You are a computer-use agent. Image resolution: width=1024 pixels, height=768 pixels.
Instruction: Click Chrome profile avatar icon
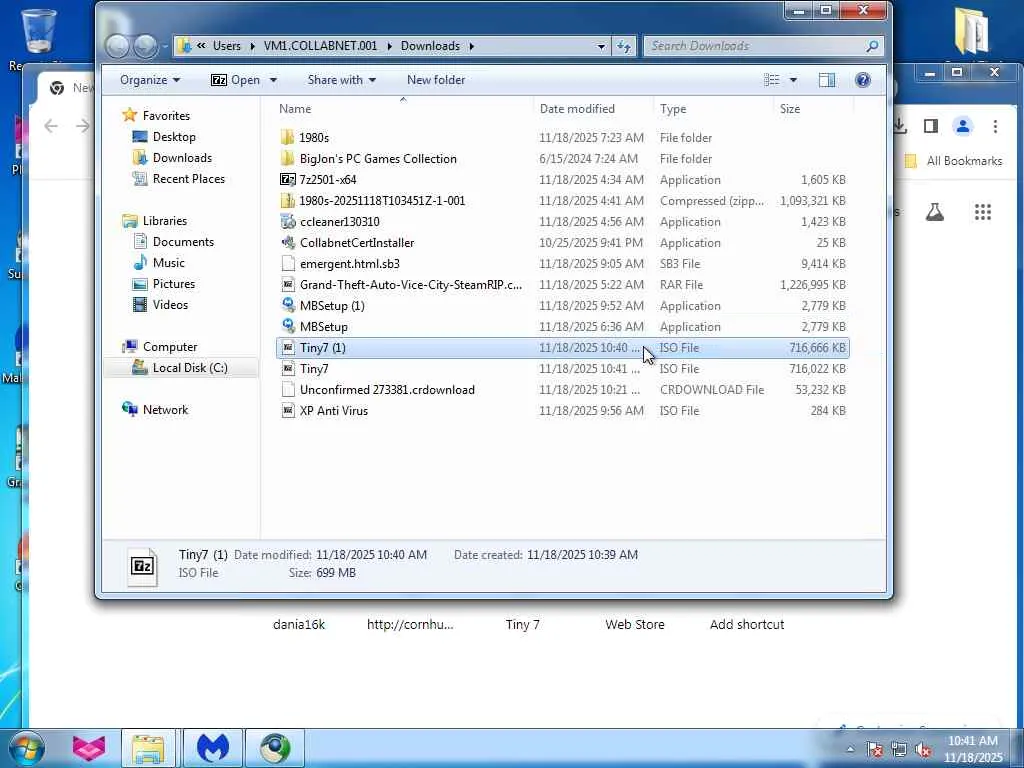coord(963,126)
